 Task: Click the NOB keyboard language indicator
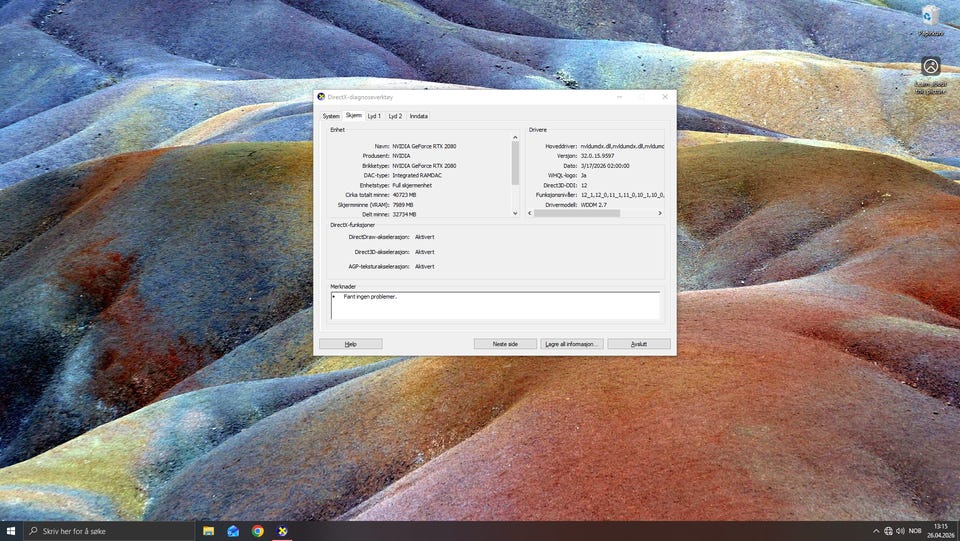[915, 531]
